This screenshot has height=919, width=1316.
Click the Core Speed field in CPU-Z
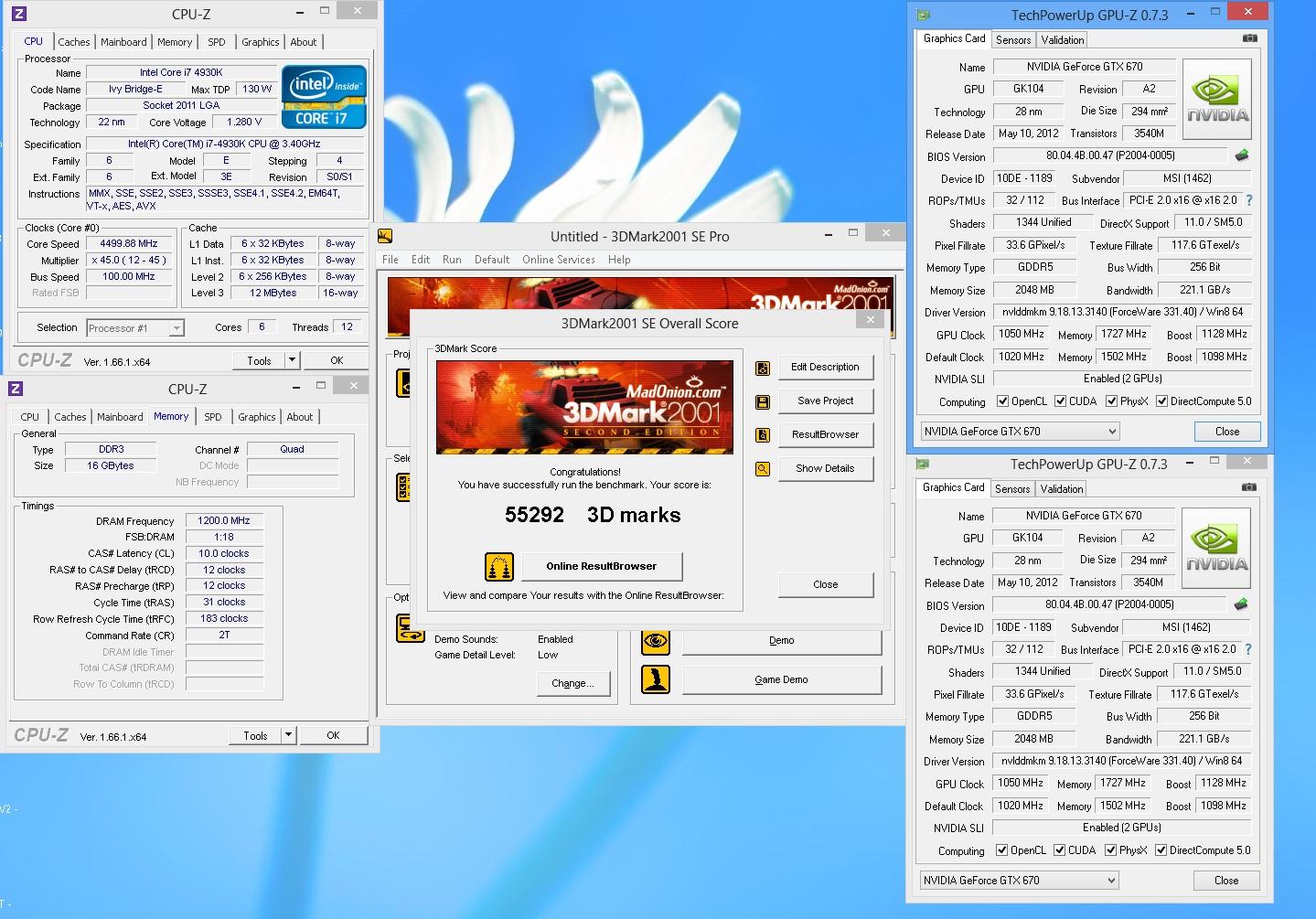[x=129, y=244]
